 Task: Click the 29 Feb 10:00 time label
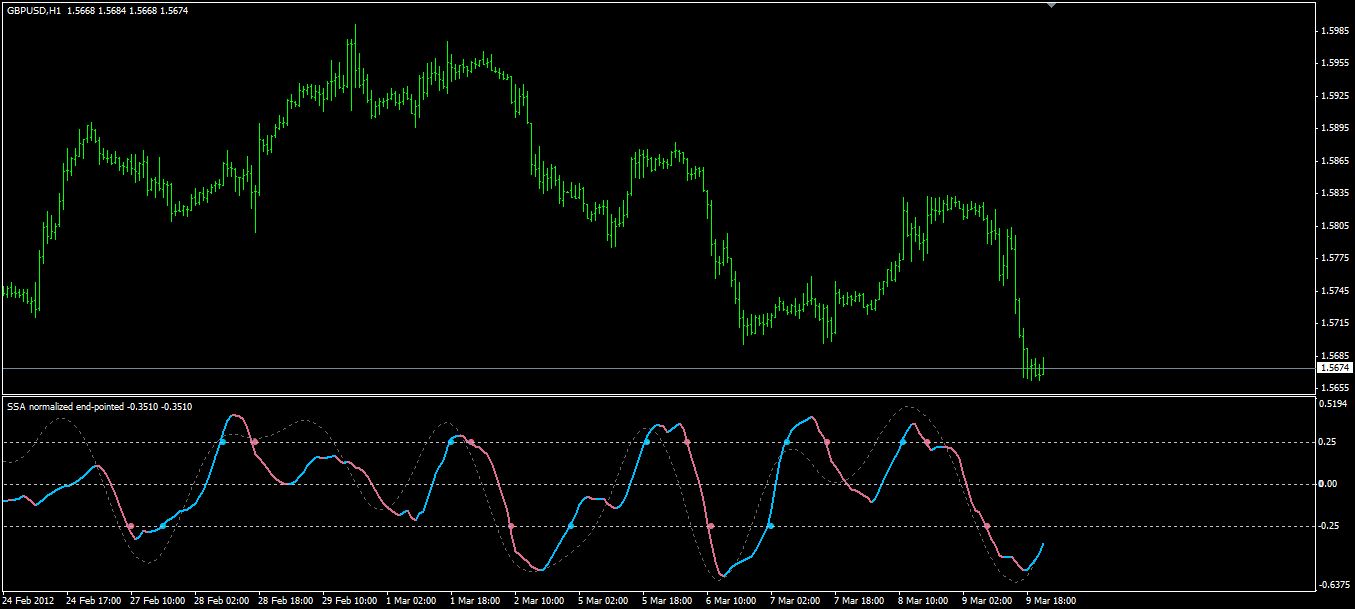pos(350,602)
